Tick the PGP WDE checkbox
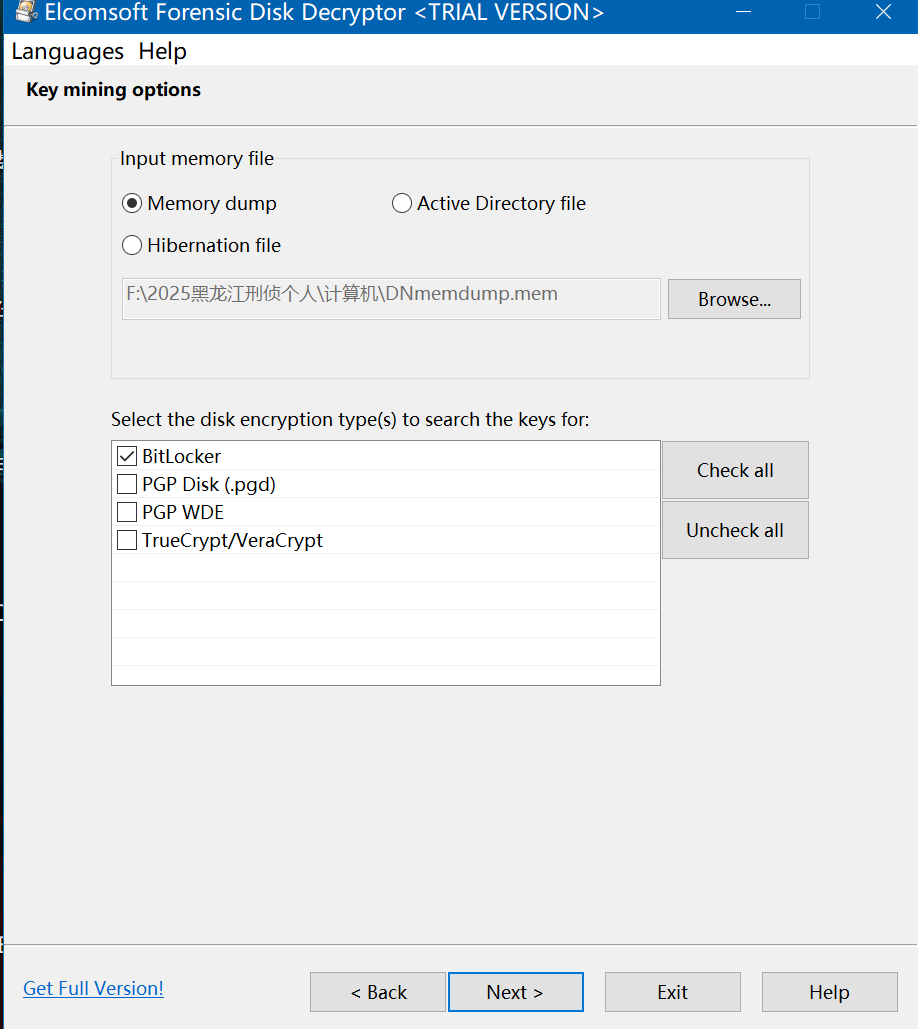 [x=127, y=513]
